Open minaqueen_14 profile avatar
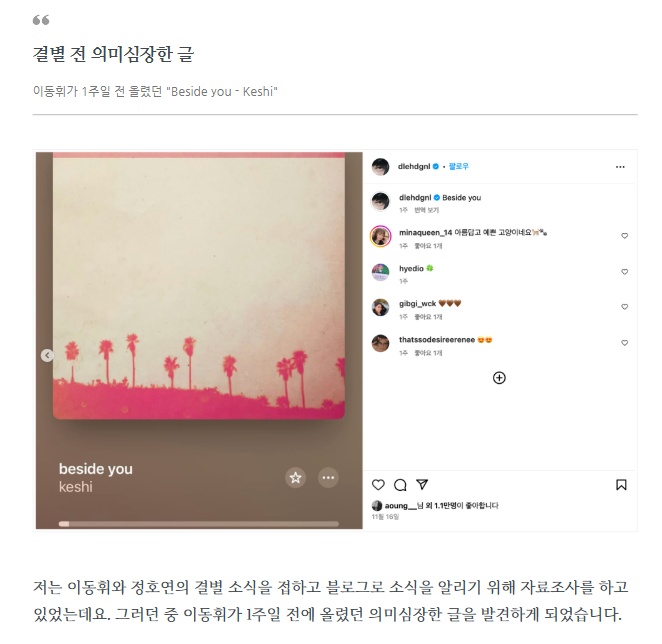The height and width of the screenshot is (644, 662). tap(380, 236)
